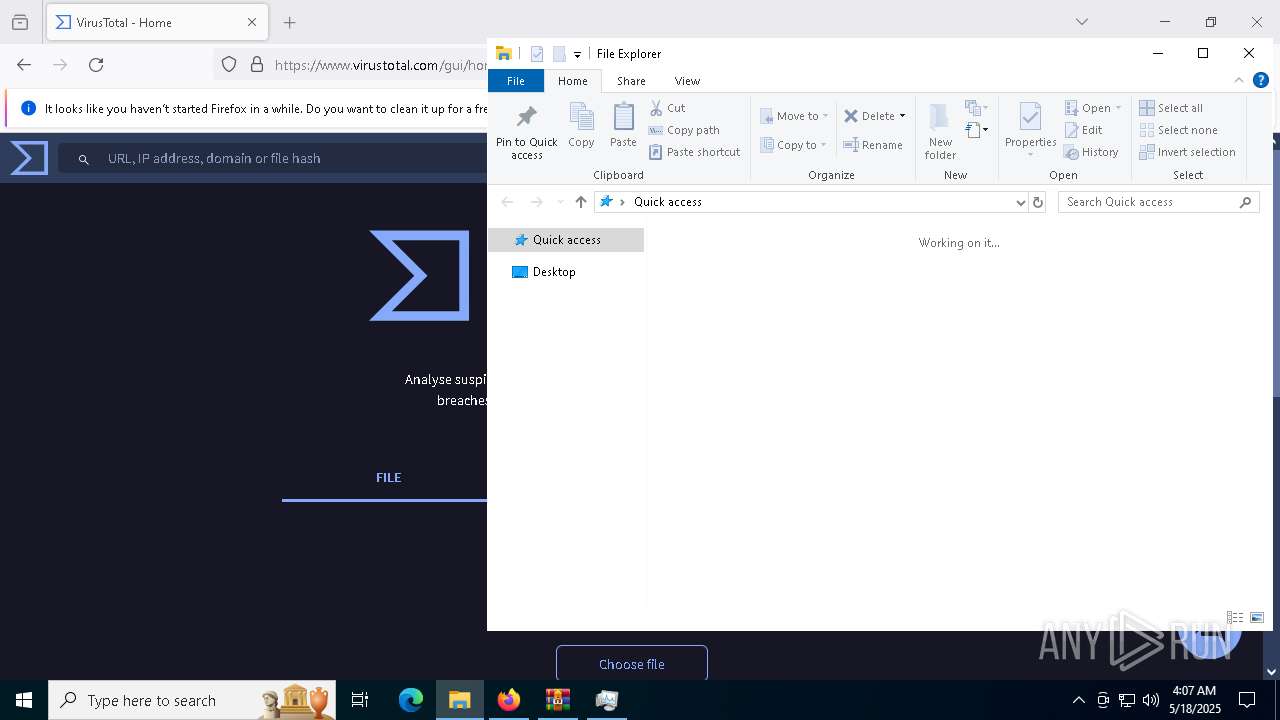Click the Firefox back arrow
This screenshot has height=720, width=1280.
24,65
